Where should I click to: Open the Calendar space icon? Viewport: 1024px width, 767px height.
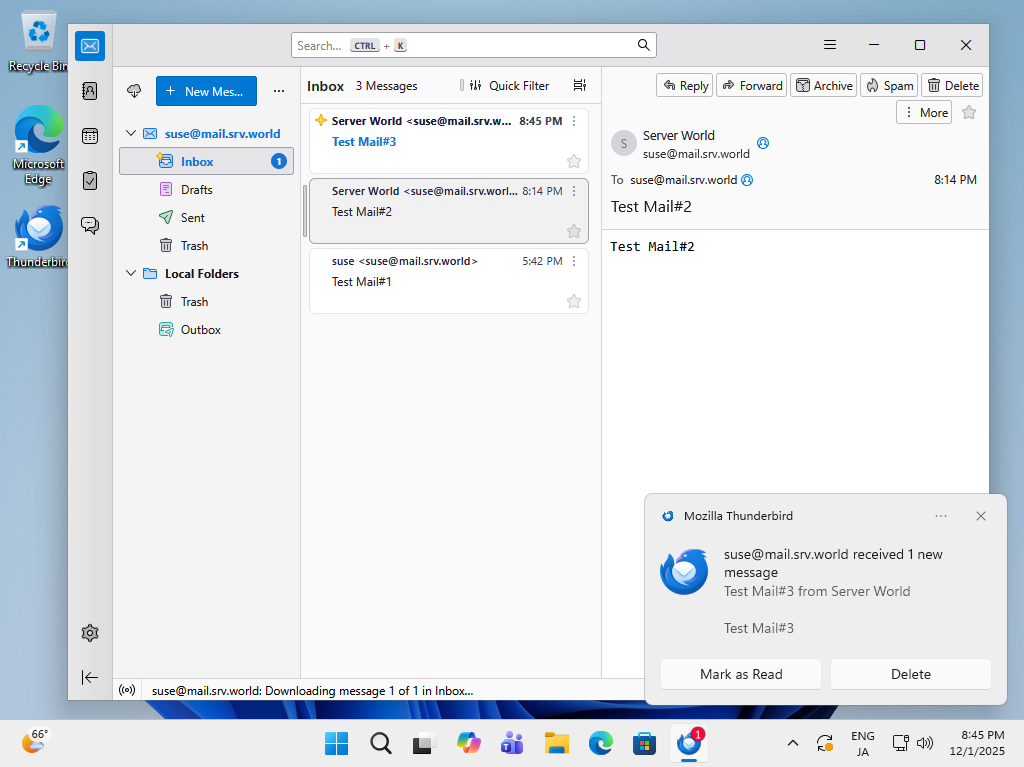[x=90, y=136]
